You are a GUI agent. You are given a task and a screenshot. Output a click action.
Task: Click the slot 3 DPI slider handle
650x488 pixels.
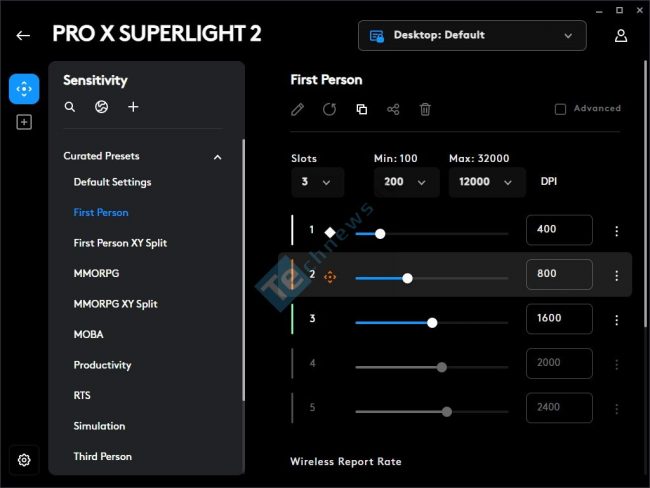pyautogui.click(x=432, y=323)
